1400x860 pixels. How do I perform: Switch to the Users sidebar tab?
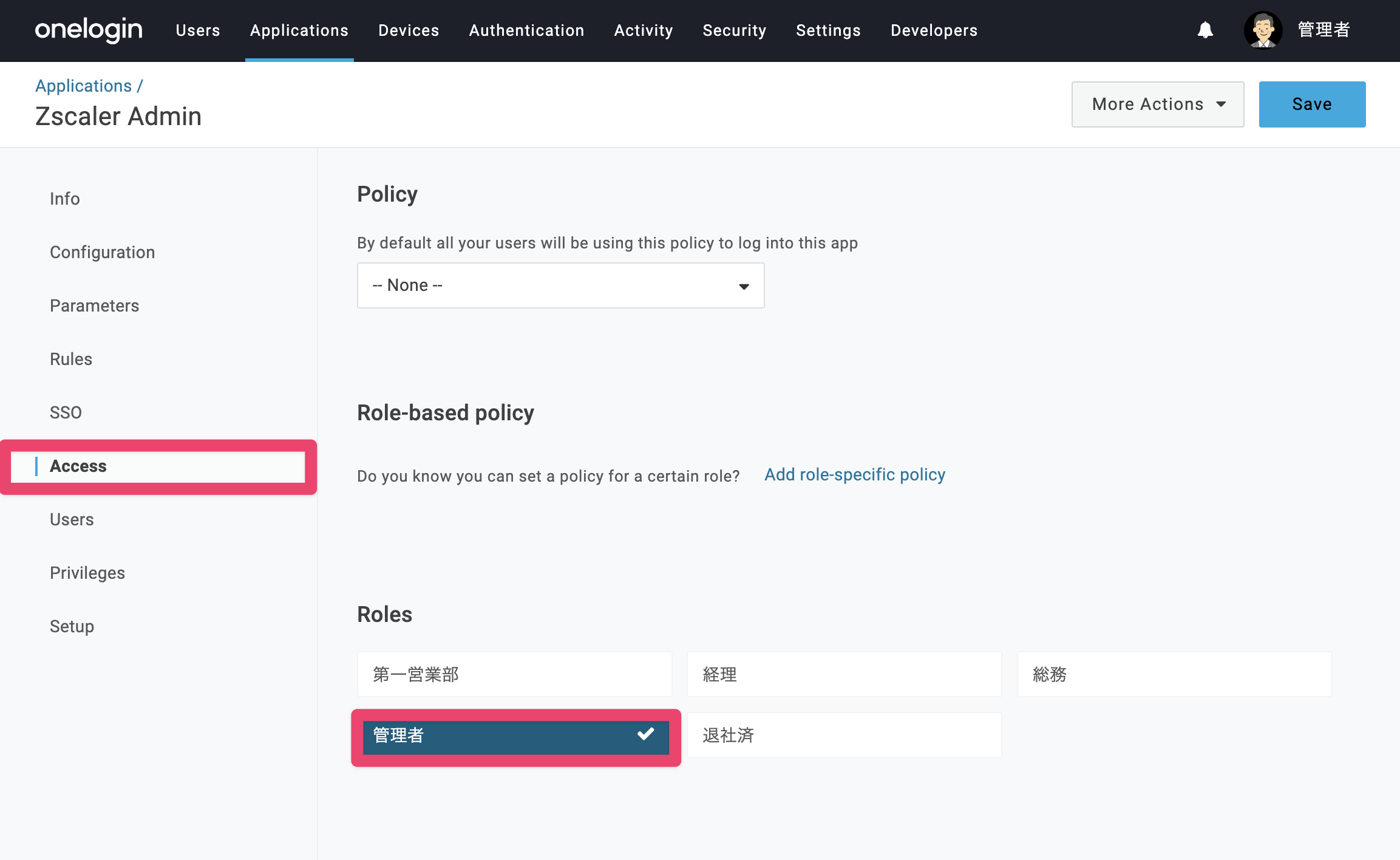coord(72,519)
